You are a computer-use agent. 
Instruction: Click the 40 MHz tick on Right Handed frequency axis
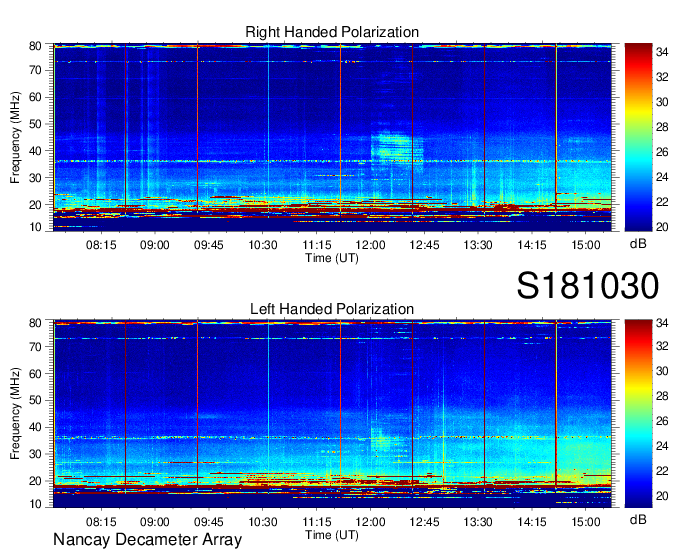point(35,151)
